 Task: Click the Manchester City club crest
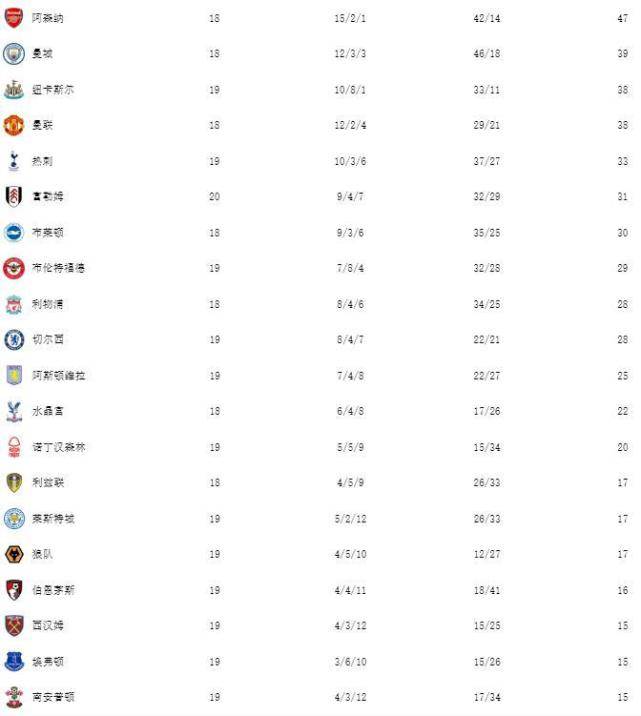[x=14, y=53]
